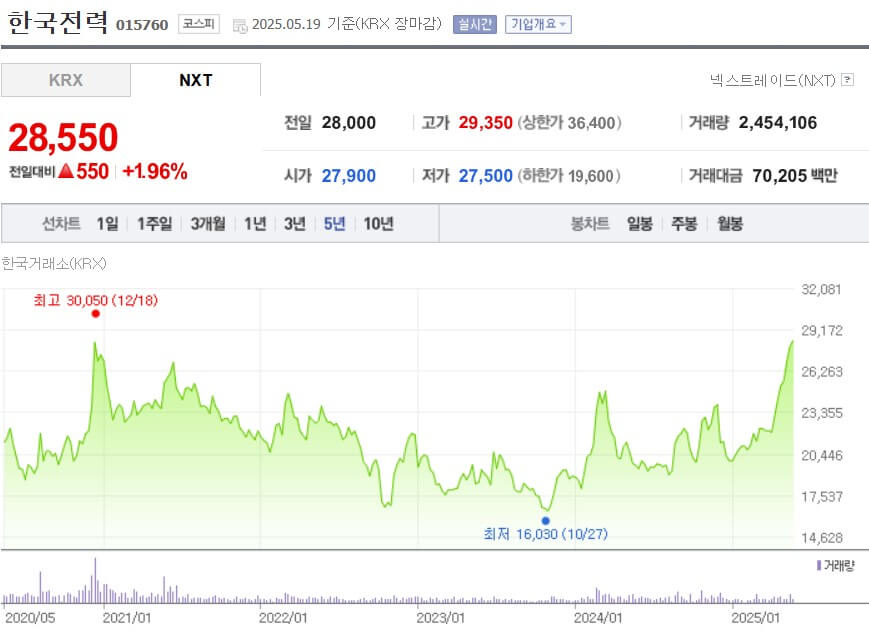The image size is (869, 632).
Task: Click the 최저 16,030 low price marker dot
Action: (546, 520)
